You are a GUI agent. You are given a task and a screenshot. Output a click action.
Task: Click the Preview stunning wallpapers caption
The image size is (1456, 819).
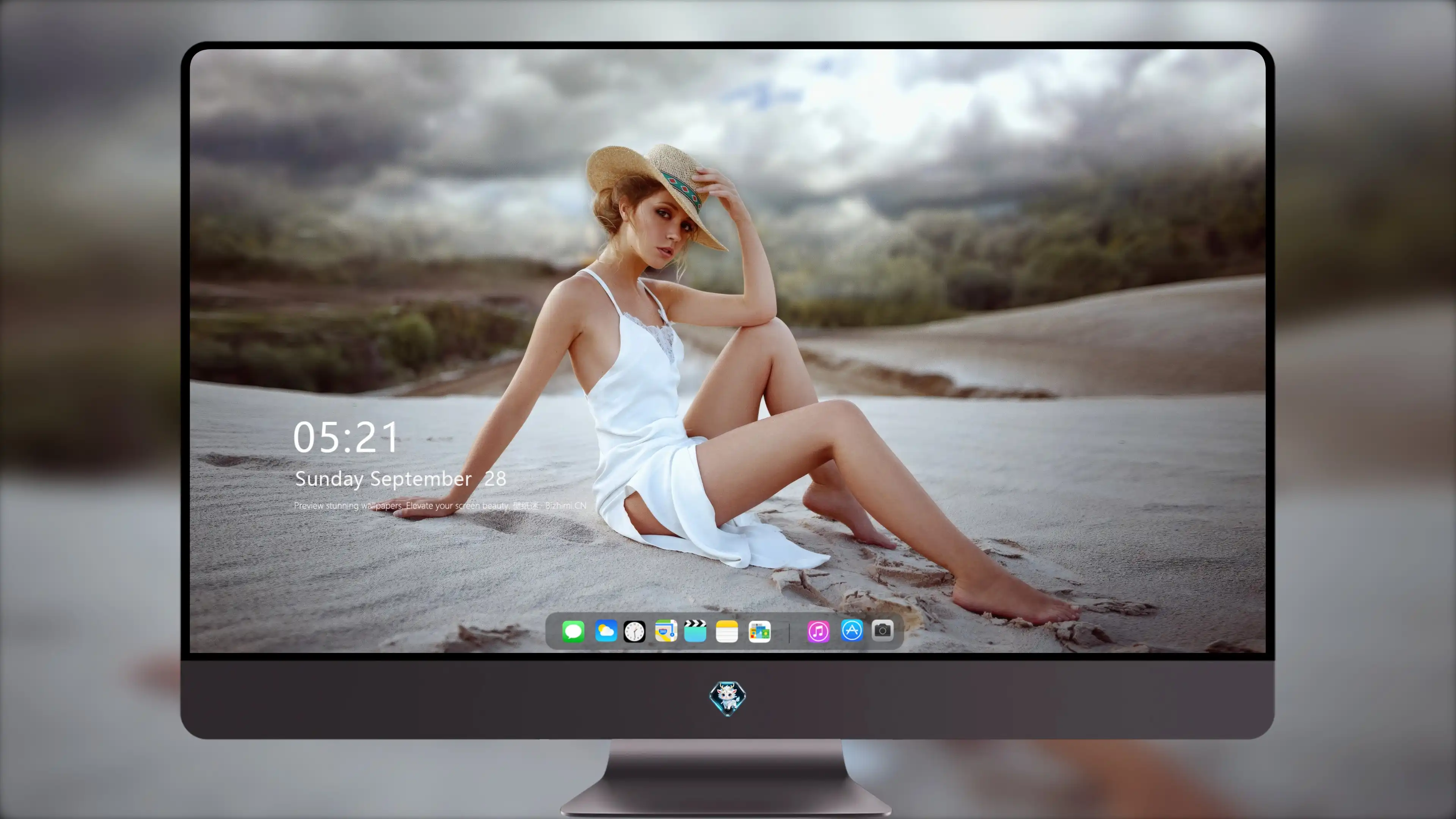click(x=440, y=505)
